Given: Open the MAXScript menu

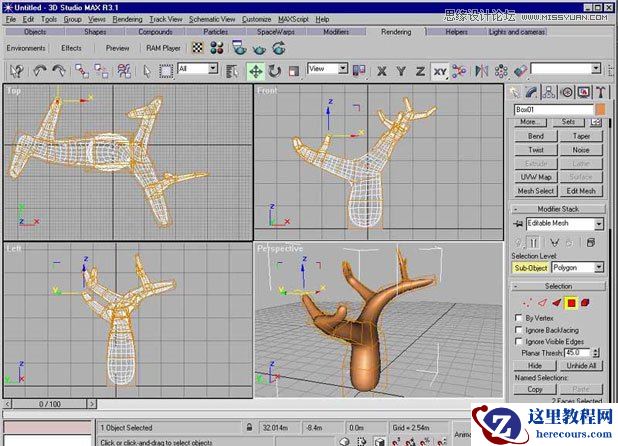Looking at the screenshot, I should click(x=293, y=19).
